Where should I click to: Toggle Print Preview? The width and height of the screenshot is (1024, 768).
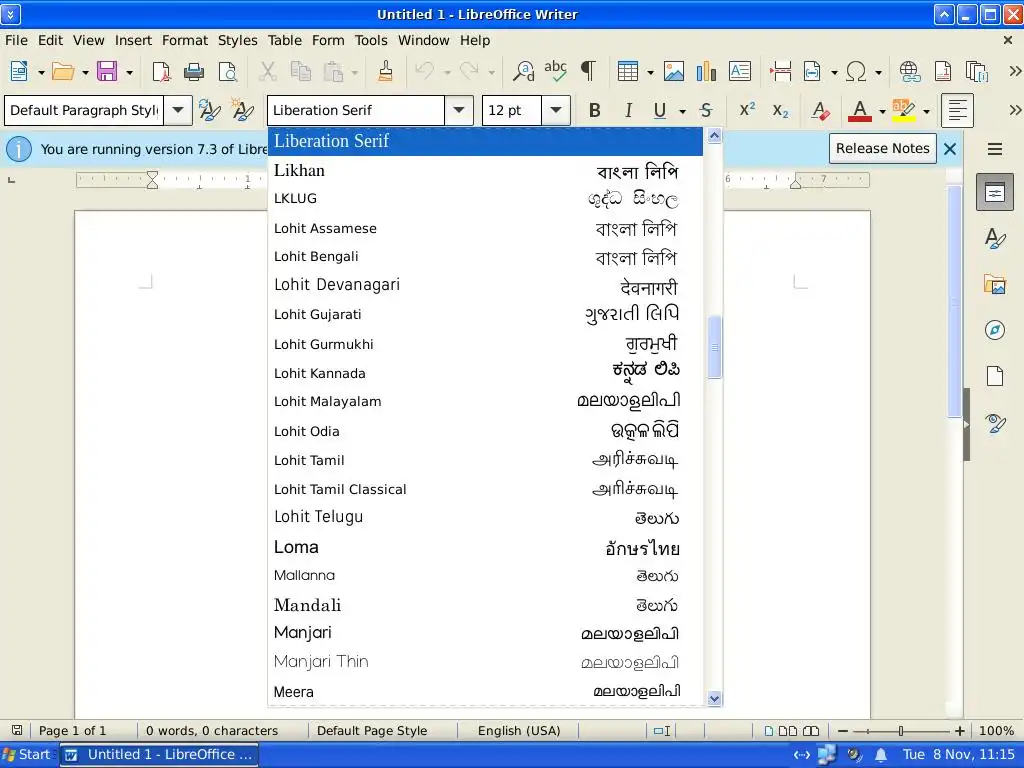click(x=227, y=71)
